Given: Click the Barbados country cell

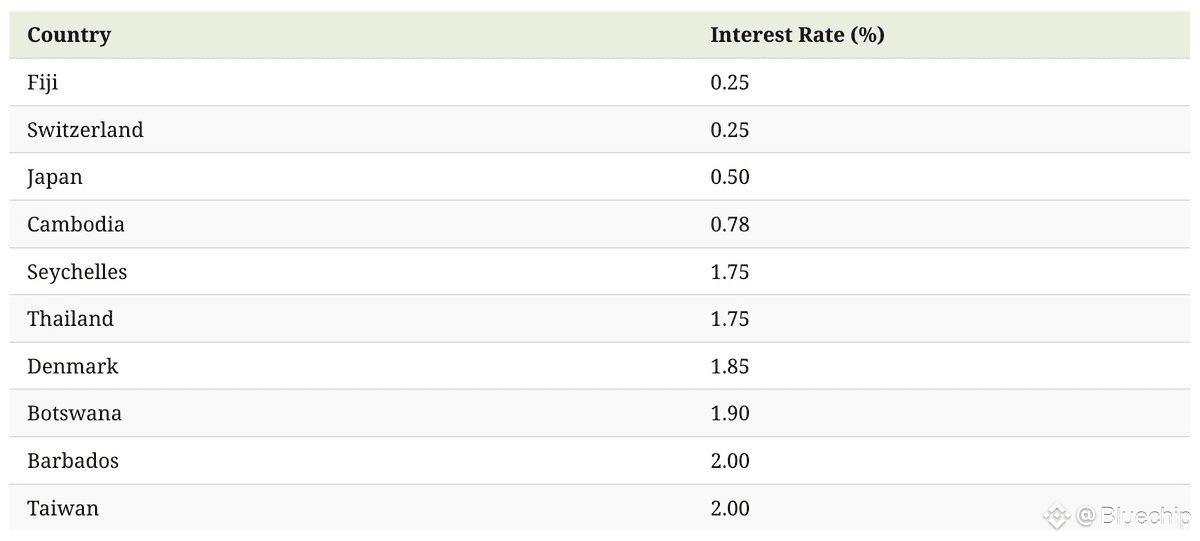Looking at the screenshot, I should pos(73,461).
